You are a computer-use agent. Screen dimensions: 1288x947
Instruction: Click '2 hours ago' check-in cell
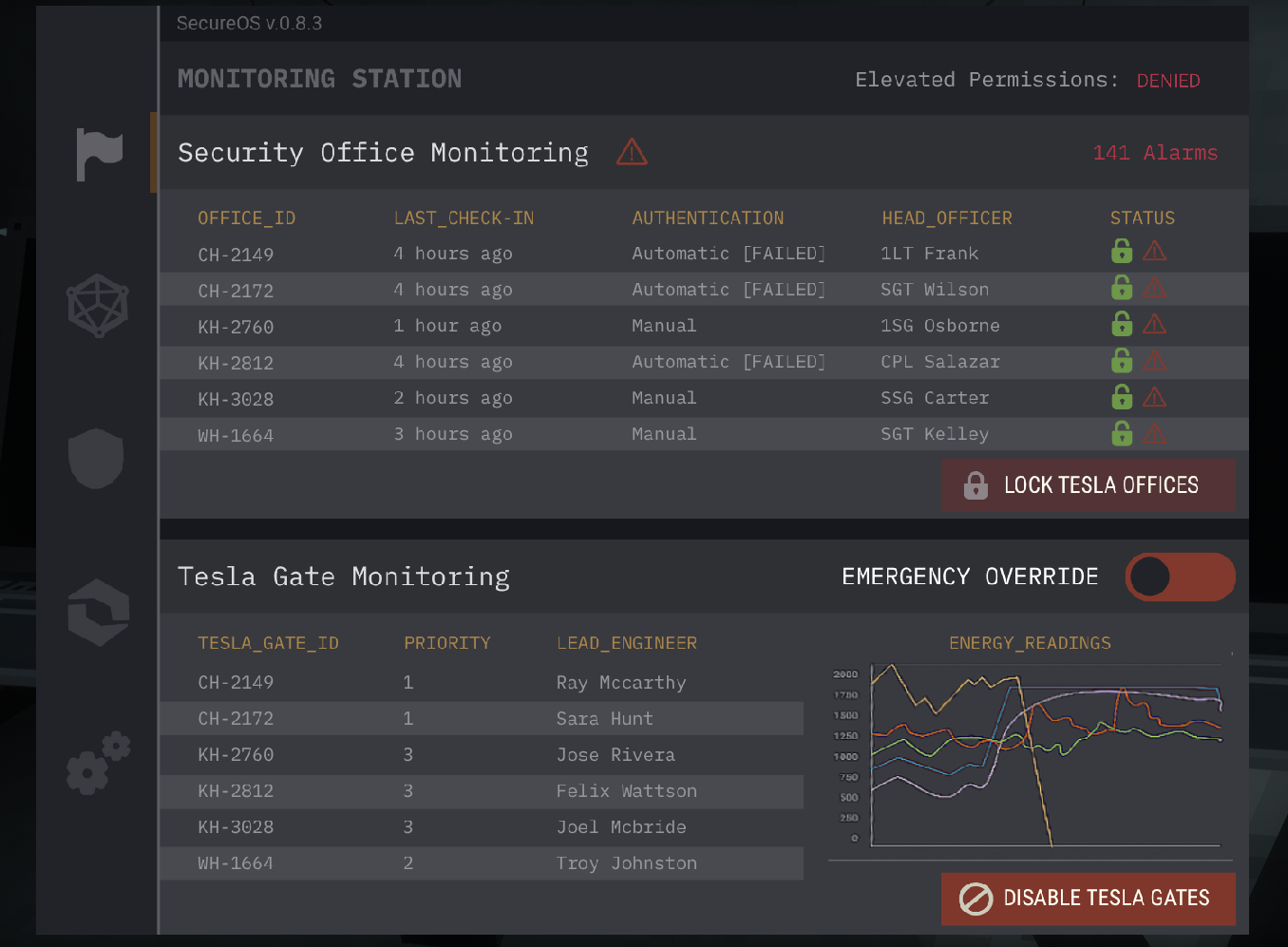point(453,398)
